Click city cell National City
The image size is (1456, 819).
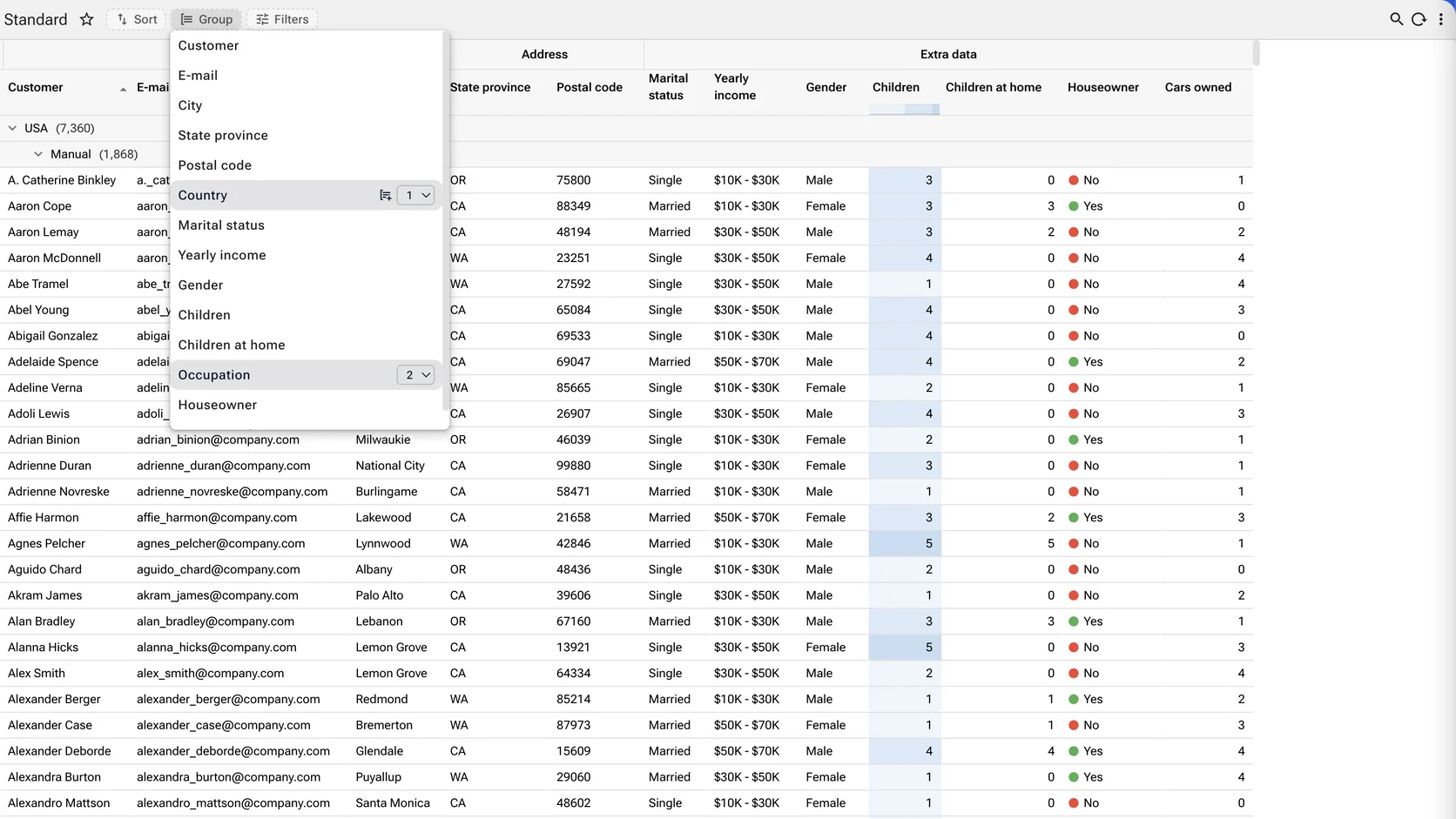(x=390, y=466)
